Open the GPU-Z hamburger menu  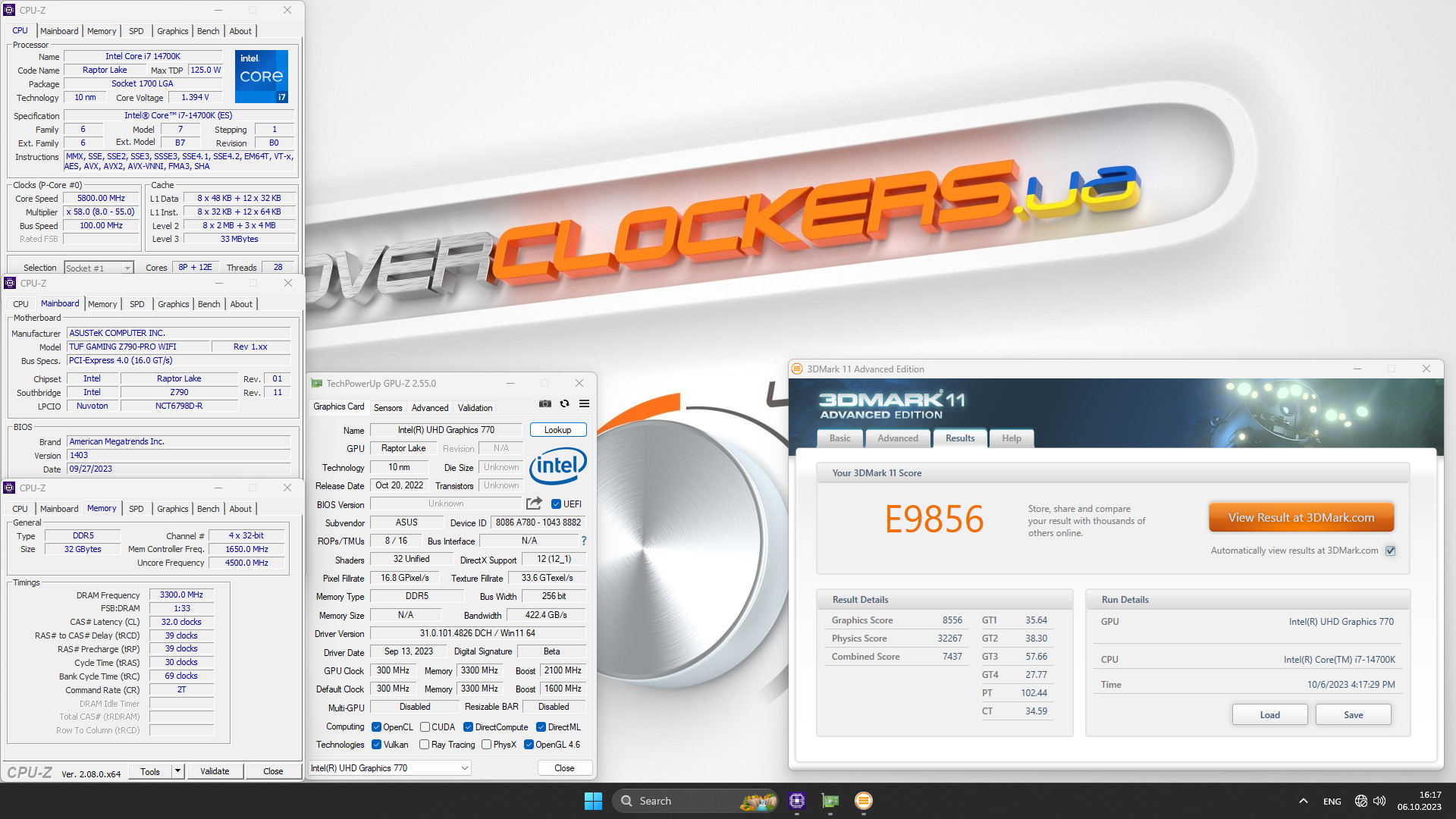(584, 403)
